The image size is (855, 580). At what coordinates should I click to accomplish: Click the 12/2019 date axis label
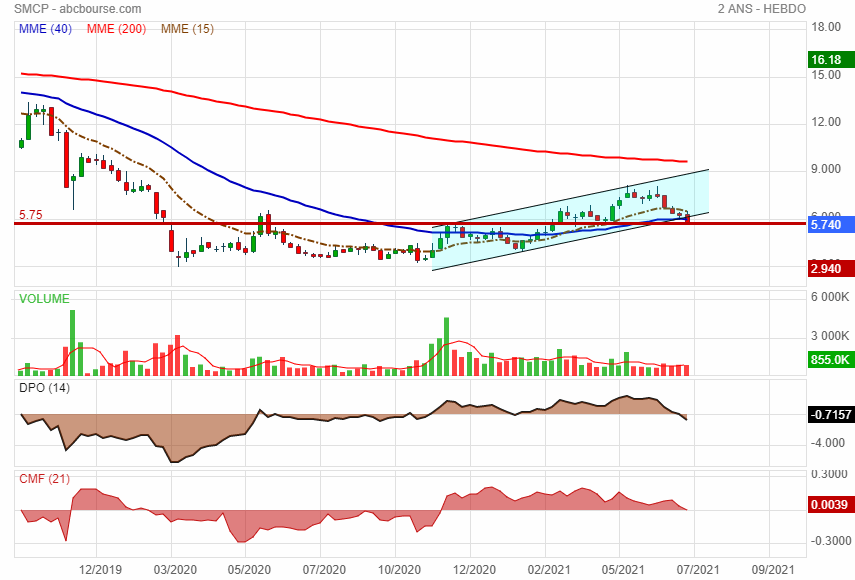click(x=100, y=570)
